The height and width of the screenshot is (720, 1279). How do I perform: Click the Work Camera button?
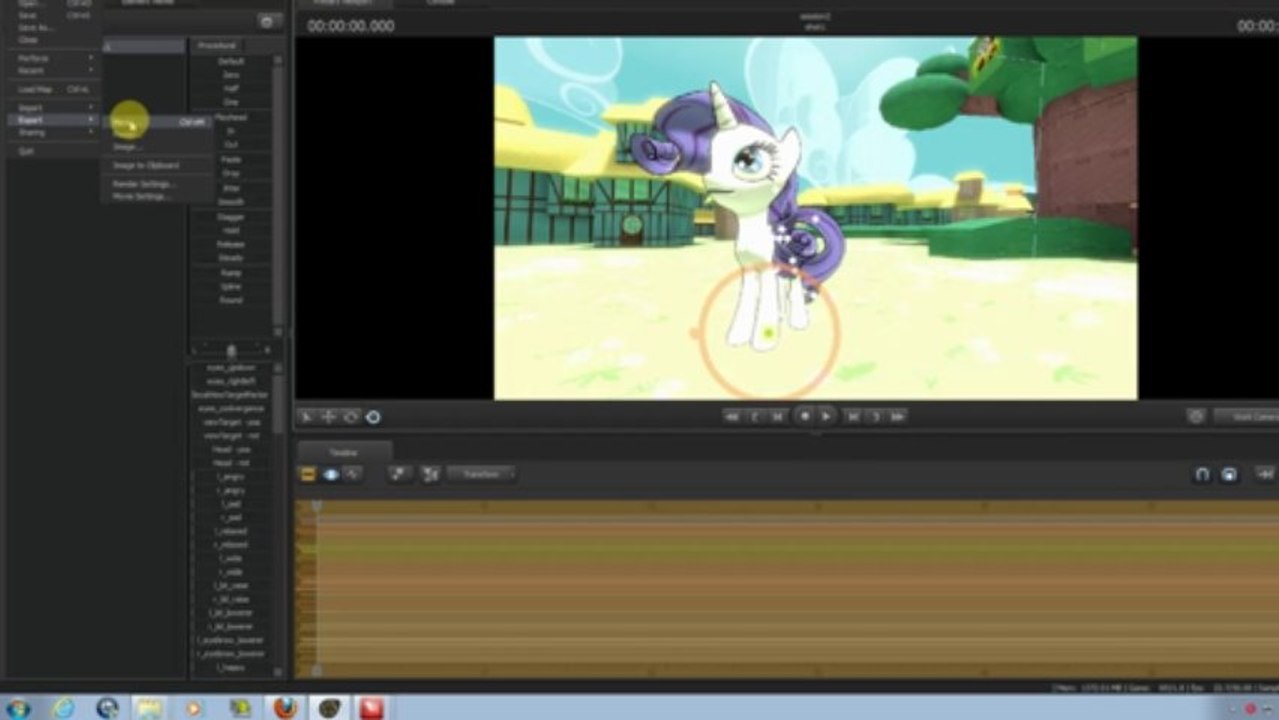point(1246,416)
